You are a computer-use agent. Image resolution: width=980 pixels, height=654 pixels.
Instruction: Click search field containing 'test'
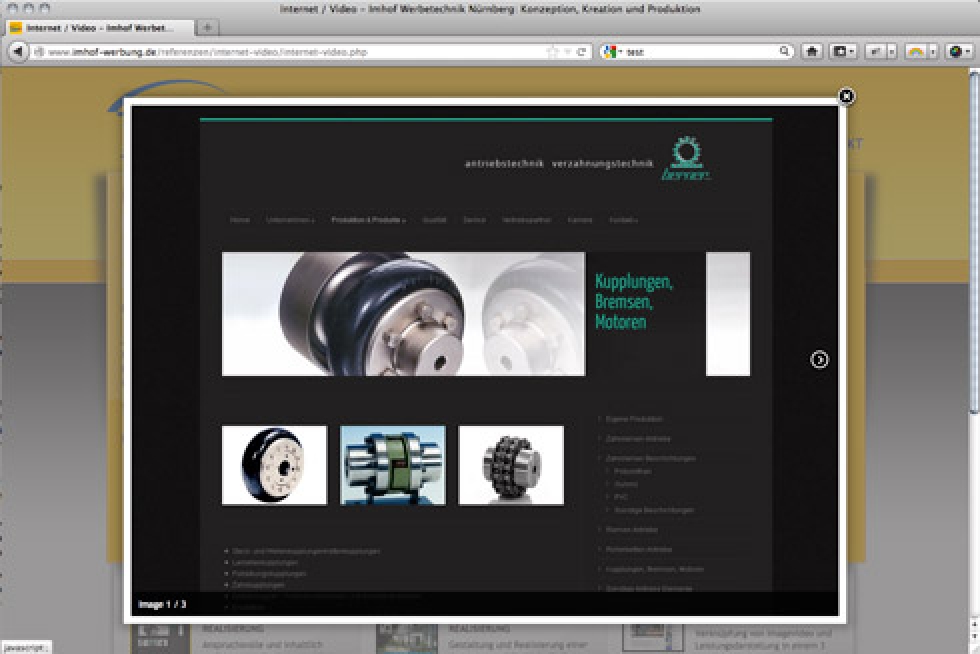(x=700, y=52)
